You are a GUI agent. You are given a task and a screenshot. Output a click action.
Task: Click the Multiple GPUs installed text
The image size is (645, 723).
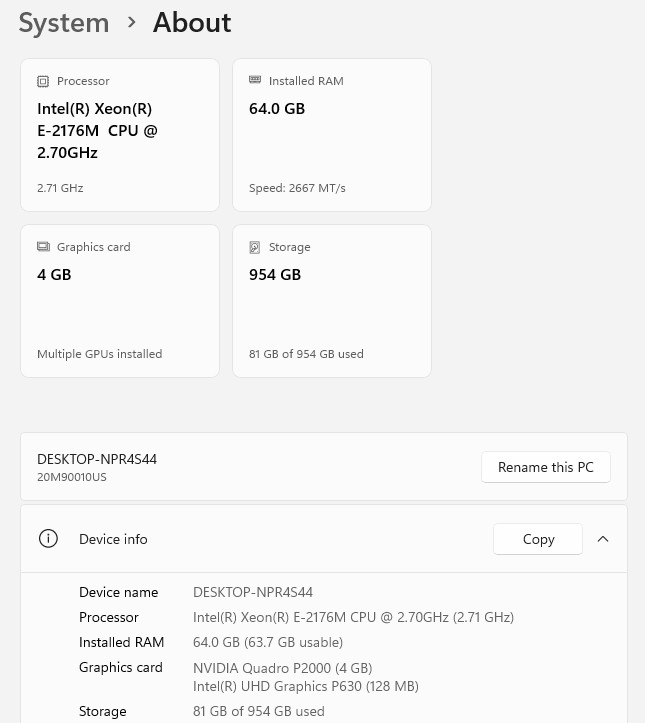pos(100,354)
